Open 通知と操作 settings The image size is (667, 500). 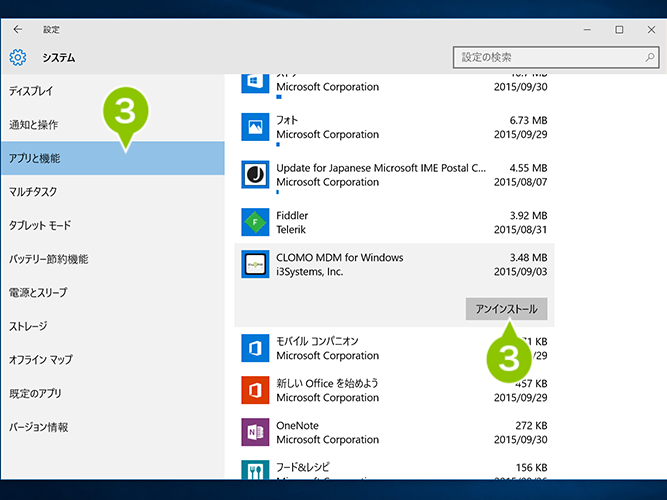coord(113,125)
